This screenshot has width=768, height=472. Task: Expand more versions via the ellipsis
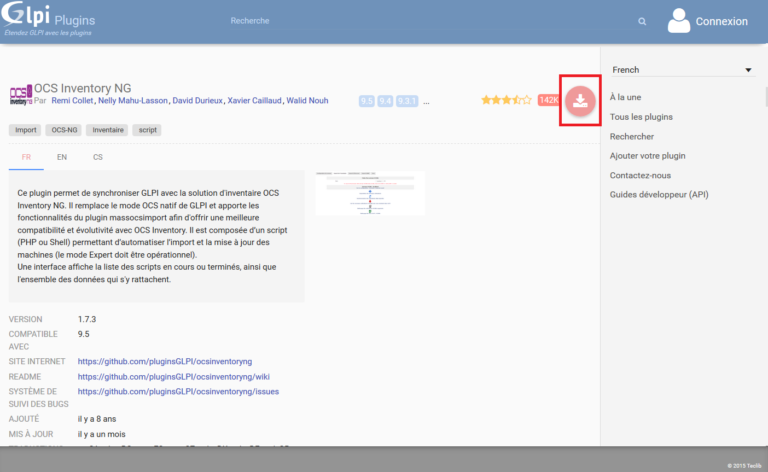point(427,101)
